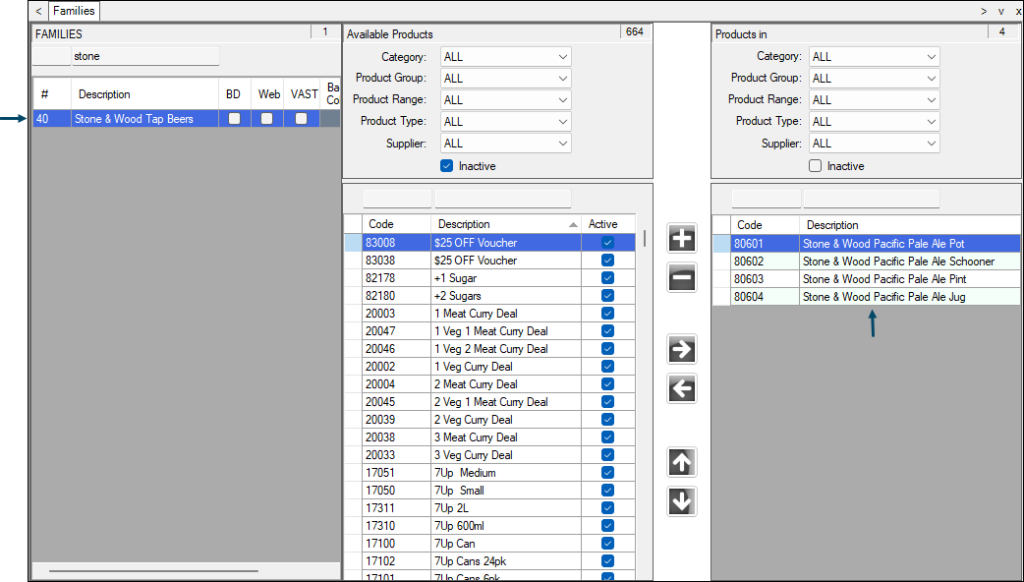Move product left with arrow button
This screenshot has width=1024, height=582.
[682, 389]
